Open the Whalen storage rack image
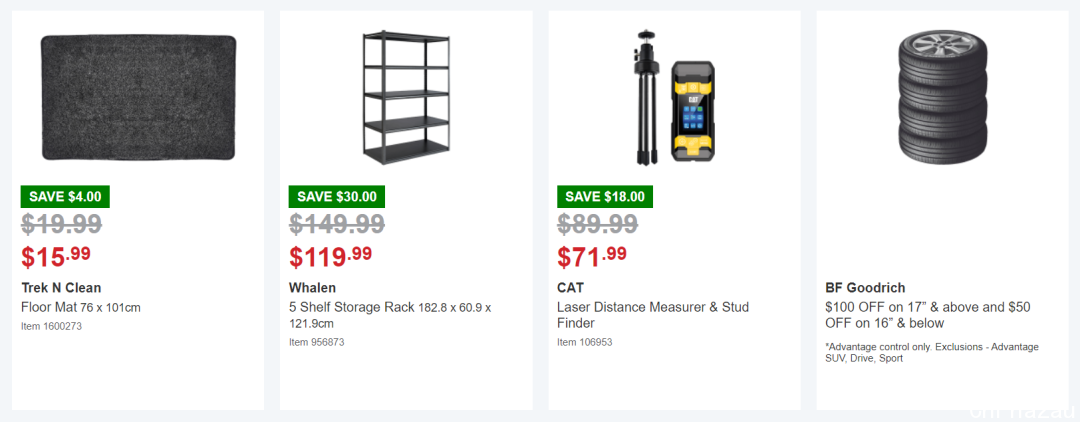Viewport: 1080px width, 422px height. click(x=406, y=97)
